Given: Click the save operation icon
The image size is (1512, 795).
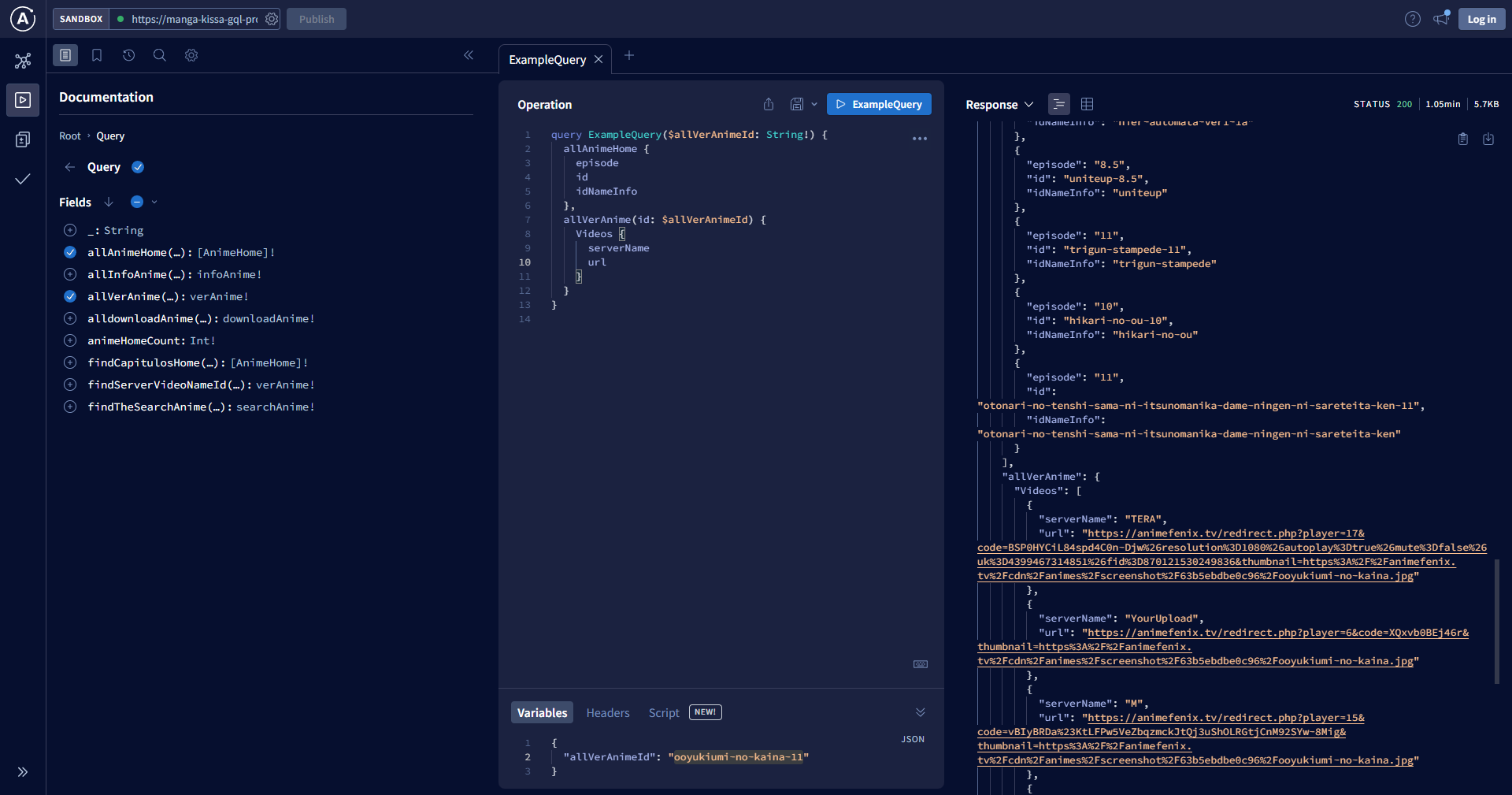Looking at the screenshot, I should coord(797,104).
